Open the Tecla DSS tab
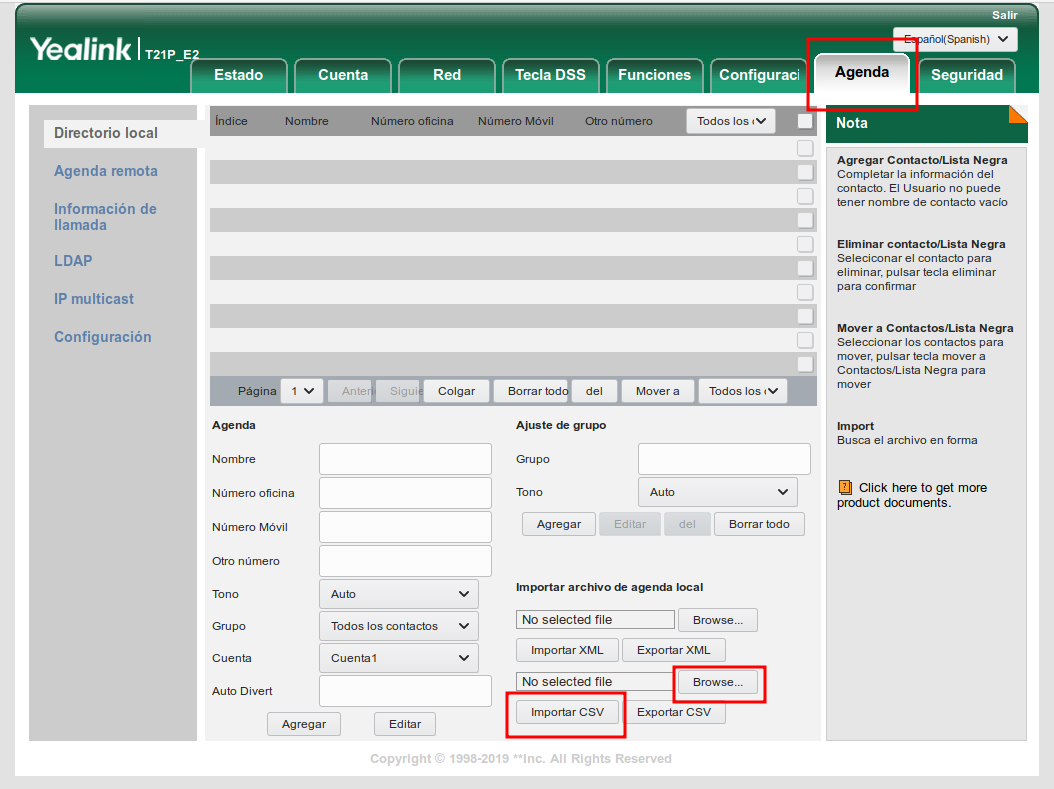The width and height of the screenshot is (1054, 789). tap(550, 75)
